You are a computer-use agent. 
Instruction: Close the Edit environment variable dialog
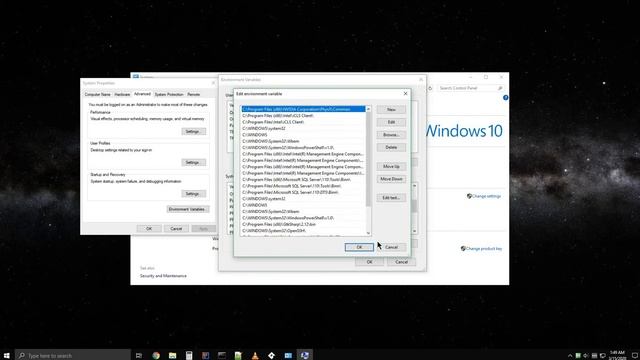tap(405, 93)
